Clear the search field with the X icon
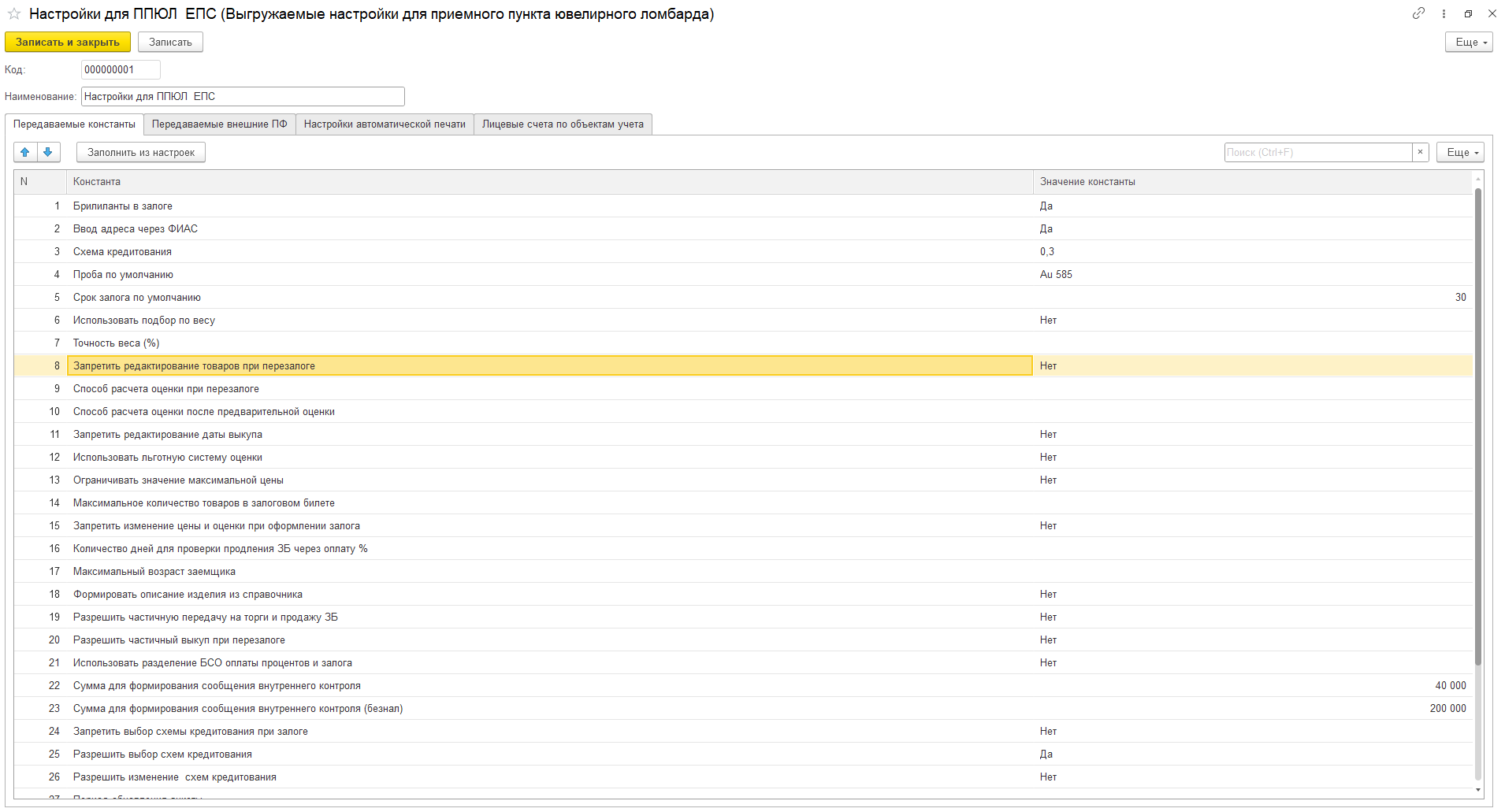 1421,152
